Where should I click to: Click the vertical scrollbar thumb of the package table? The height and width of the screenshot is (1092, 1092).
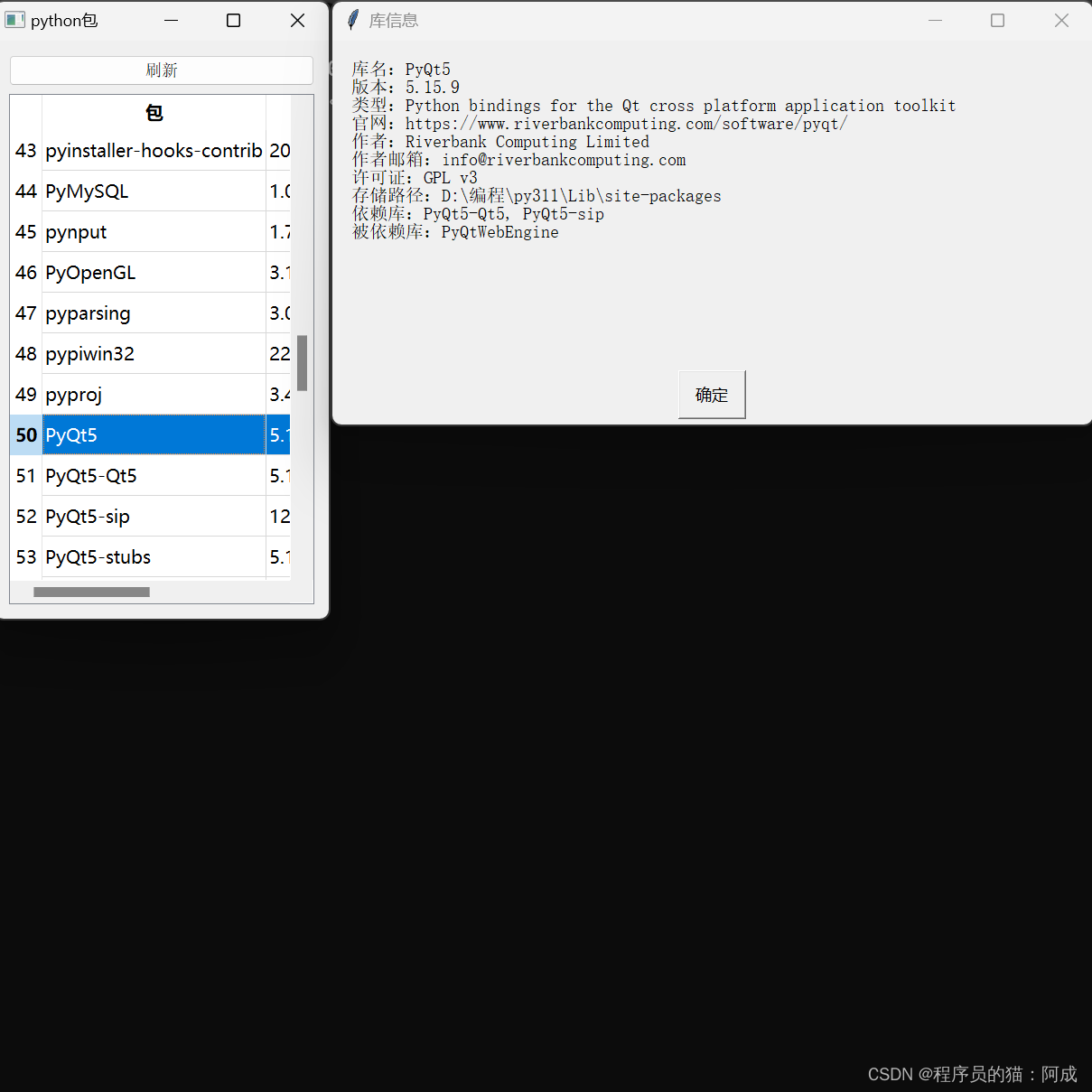click(303, 363)
